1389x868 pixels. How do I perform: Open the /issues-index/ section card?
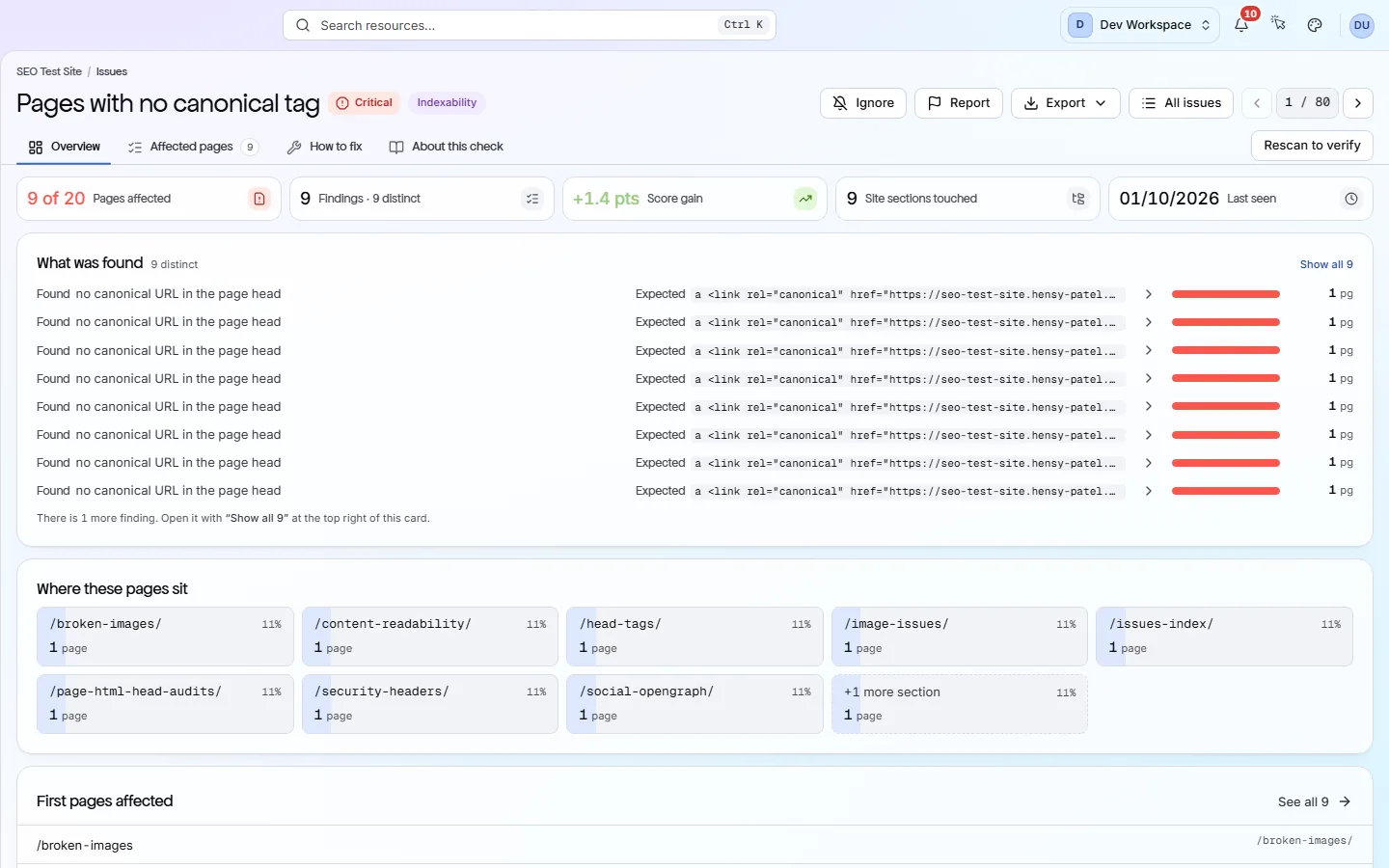(x=1224, y=637)
